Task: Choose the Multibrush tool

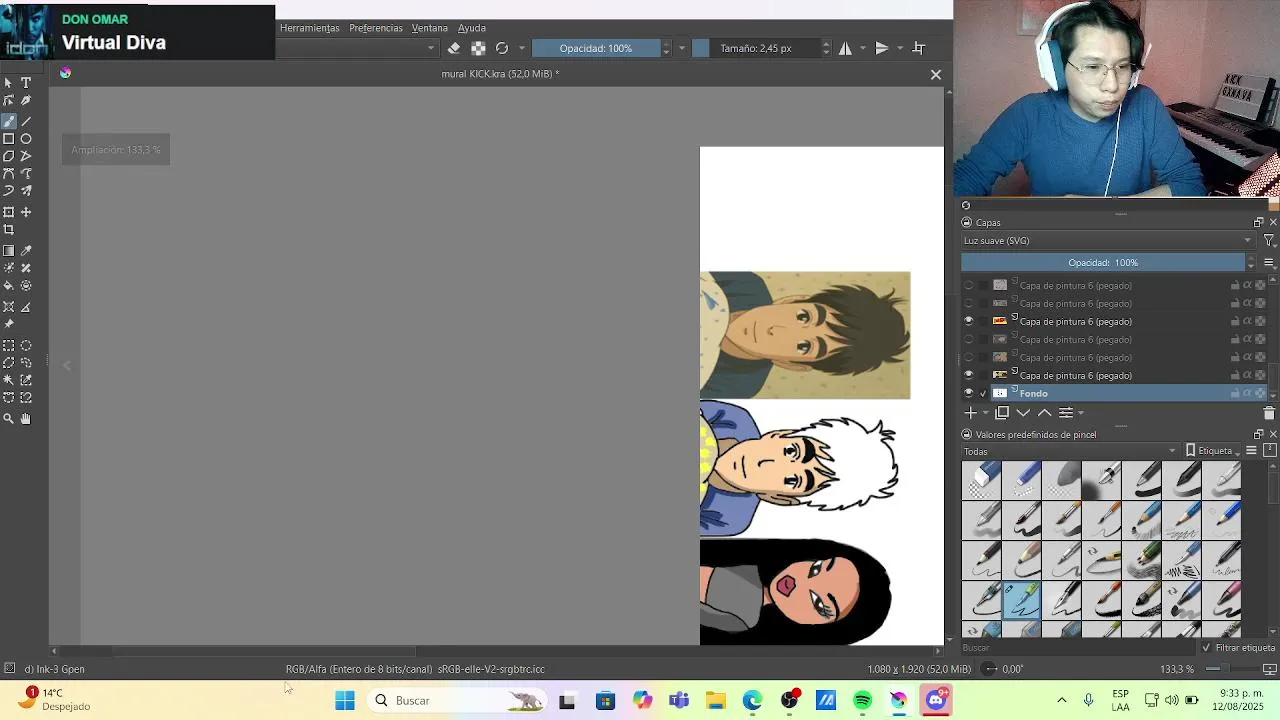Action: (26, 191)
